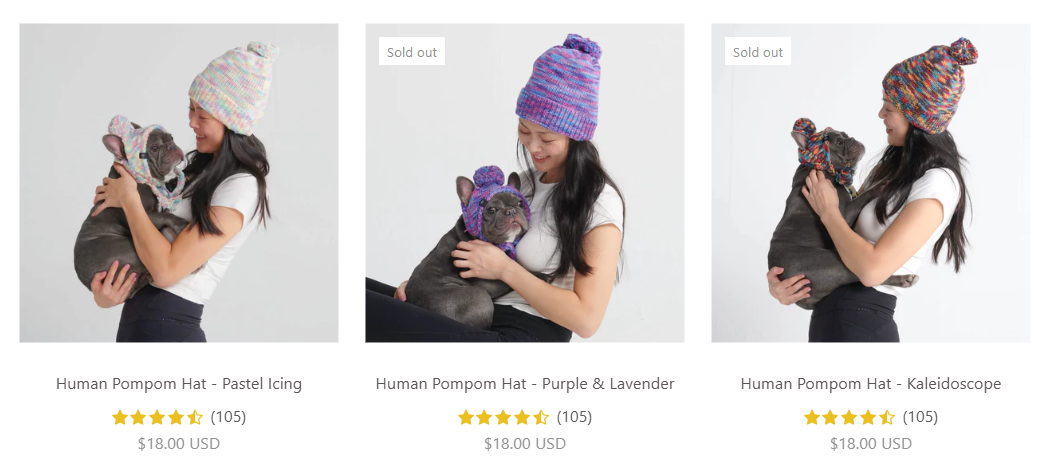Click the first star under Kaleidoscope hat
Image resolution: width=1047 pixels, height=474 pixels.
click(812, 417)
